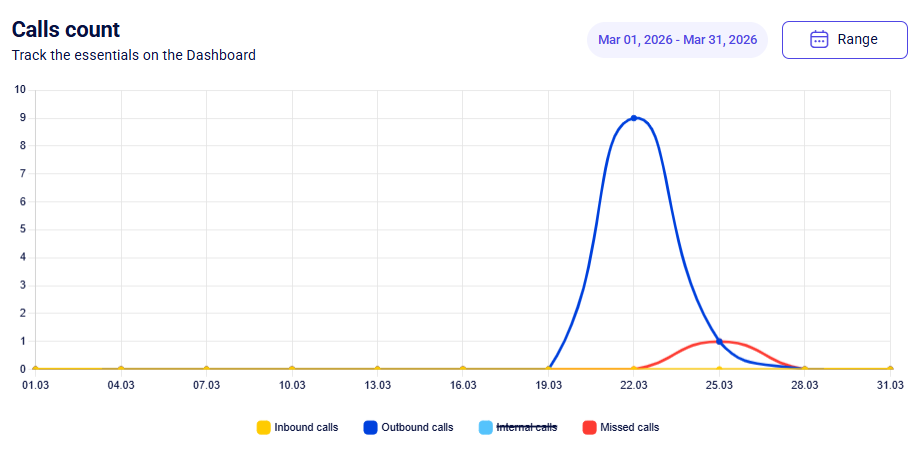
Task: Click the yellow Inbound calls color swatch
Action: point(264,427)
